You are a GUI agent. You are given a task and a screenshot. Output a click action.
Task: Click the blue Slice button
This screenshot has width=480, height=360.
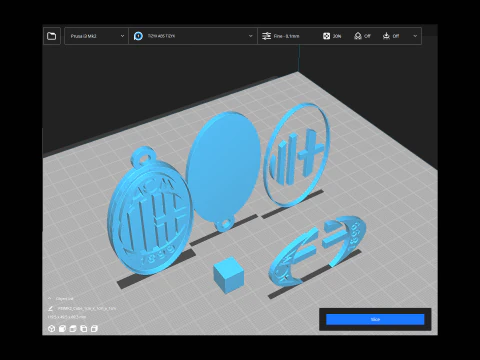click(x=375, y=319)
